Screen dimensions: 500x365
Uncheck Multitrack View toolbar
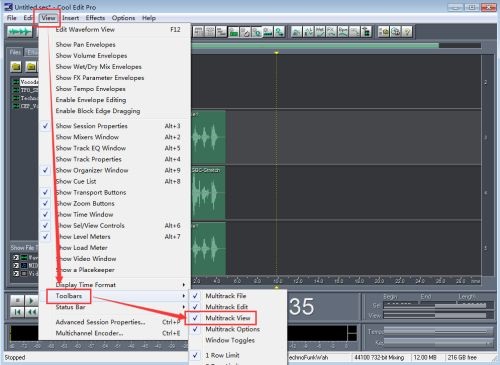tap(238, 318)
